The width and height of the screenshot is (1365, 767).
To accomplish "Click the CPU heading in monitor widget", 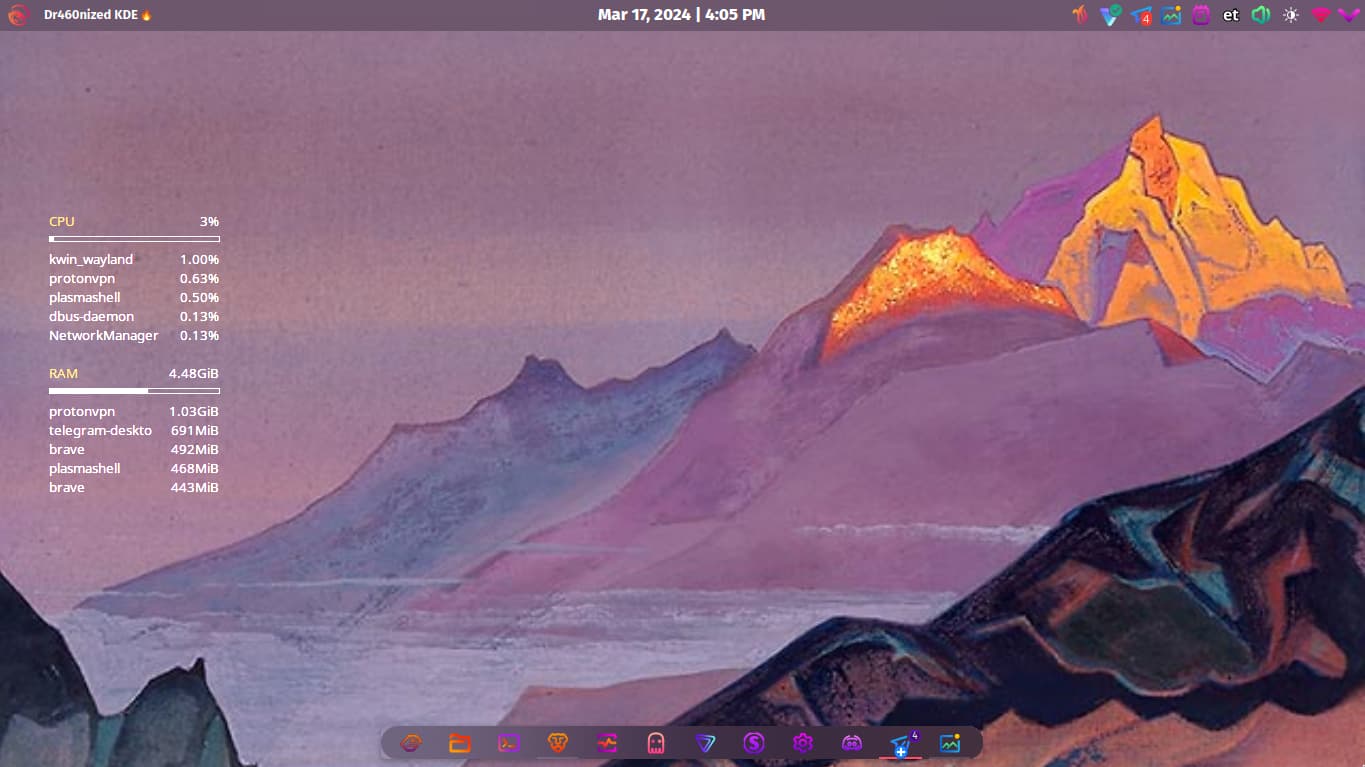I will (62, 221).
